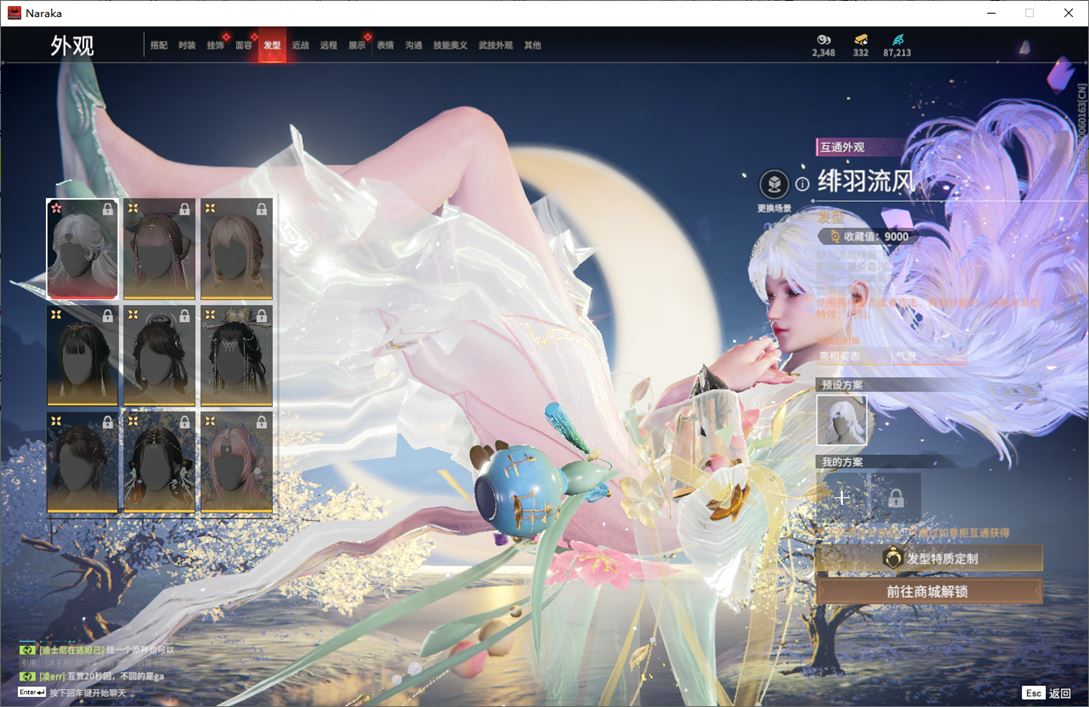Click the info icon beside 绯羽流风
1089x707 pixels.
point(802,184)
